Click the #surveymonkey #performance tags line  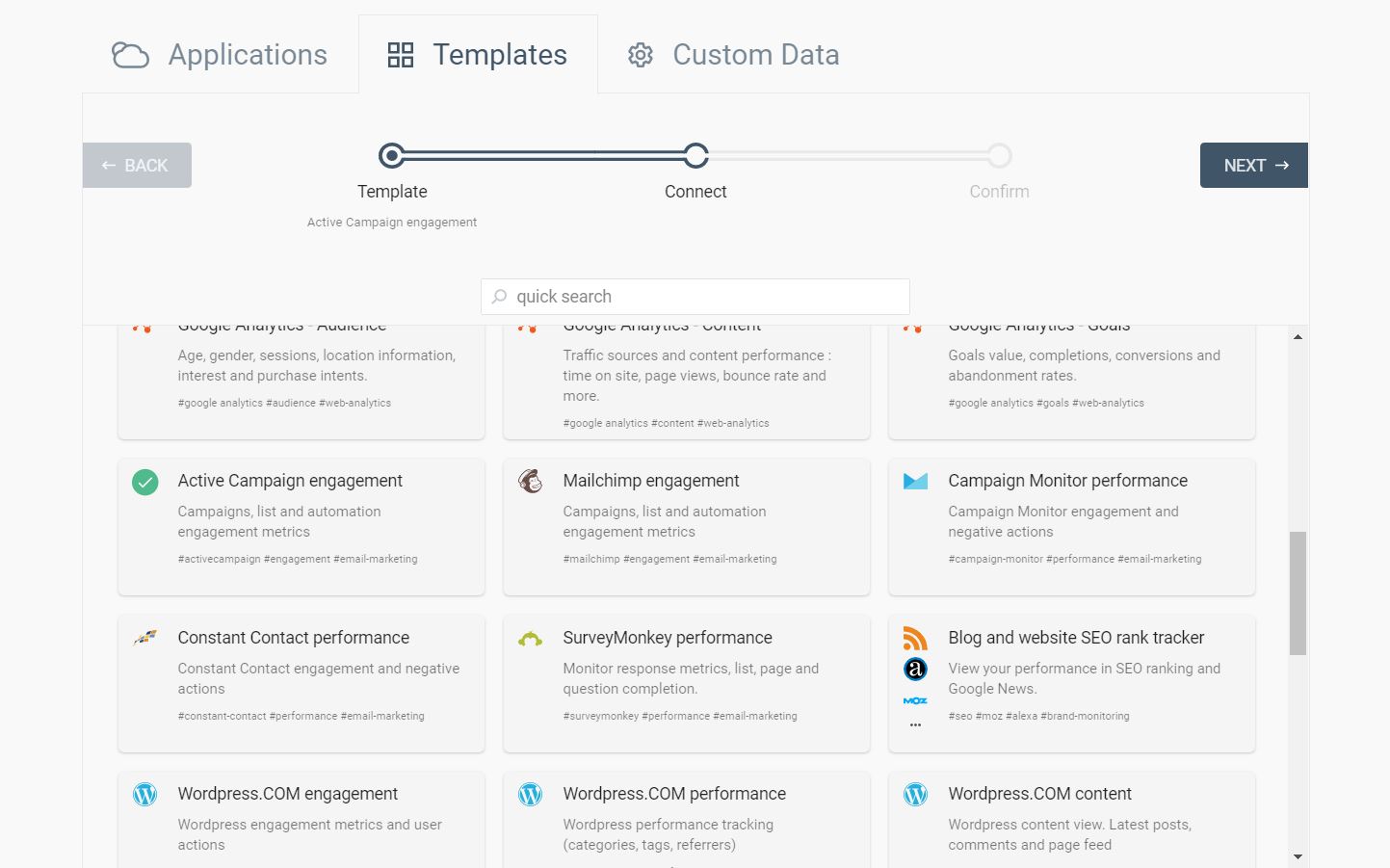[680, 716]
